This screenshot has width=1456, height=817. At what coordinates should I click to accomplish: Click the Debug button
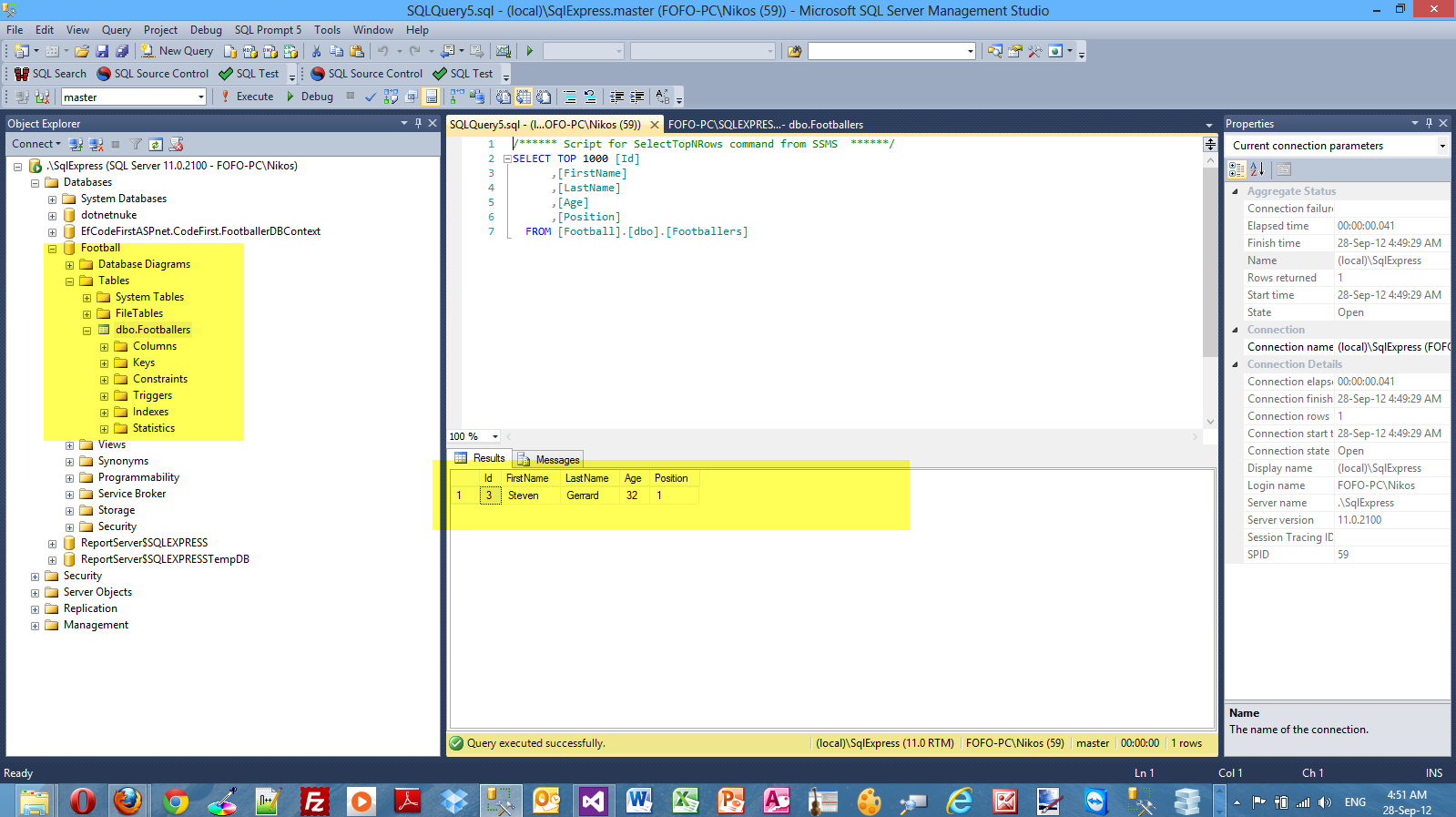[310, 97]
